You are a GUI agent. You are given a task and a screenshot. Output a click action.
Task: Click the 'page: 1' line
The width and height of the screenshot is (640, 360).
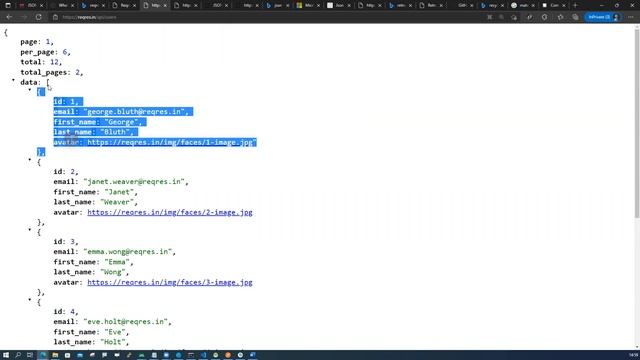37,42
